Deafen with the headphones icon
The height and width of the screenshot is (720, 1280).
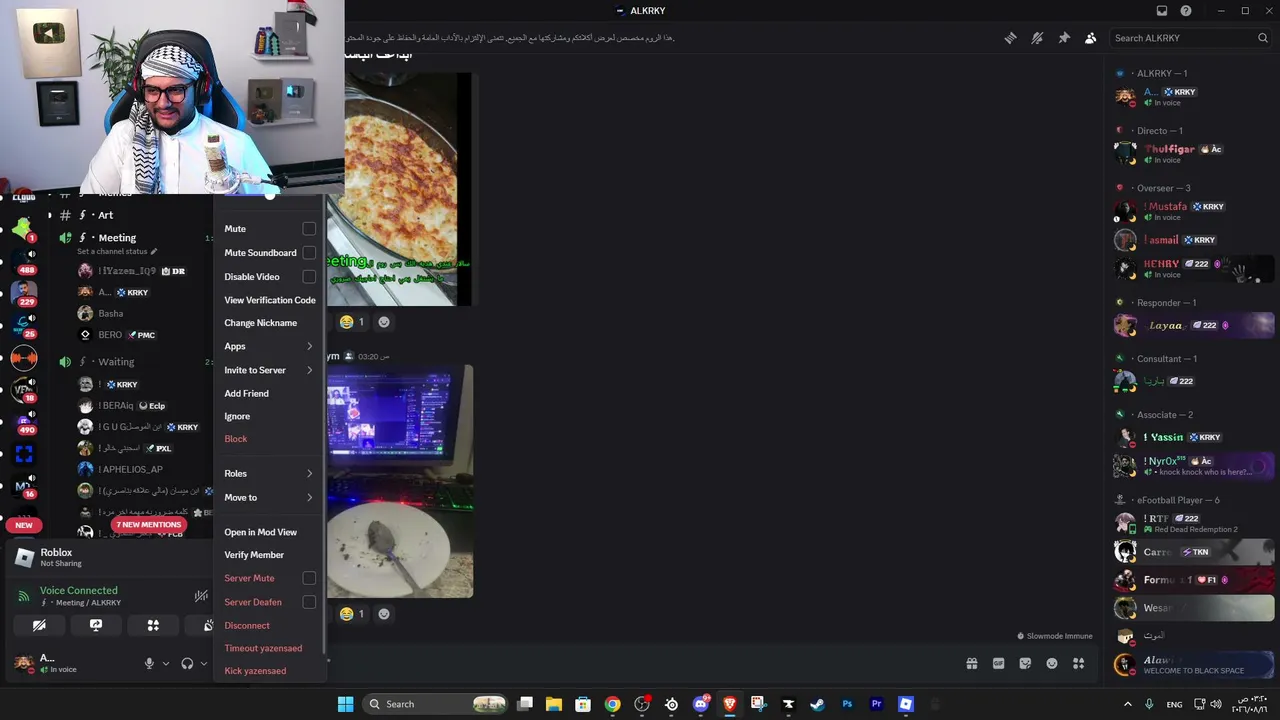point(187,663)
